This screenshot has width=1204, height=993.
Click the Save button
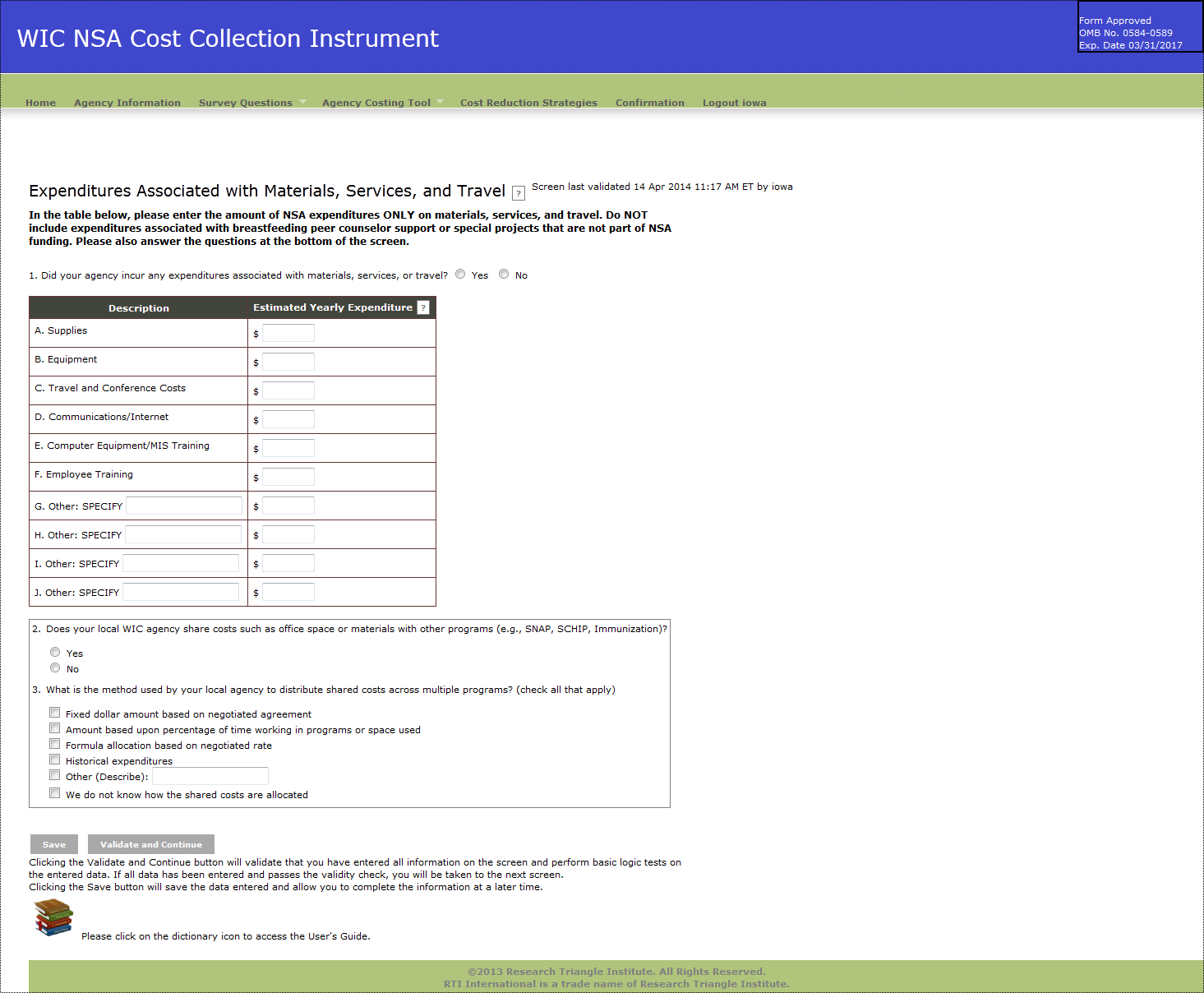click(x=54, y=844)
